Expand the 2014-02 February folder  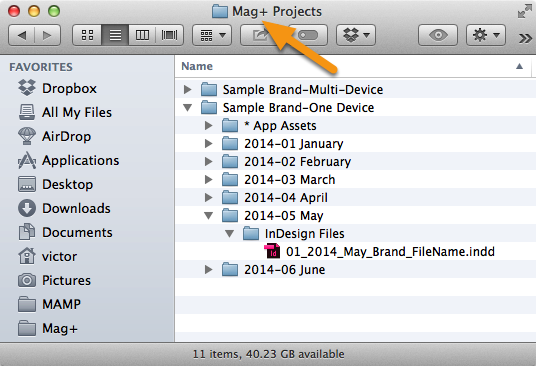208,161
